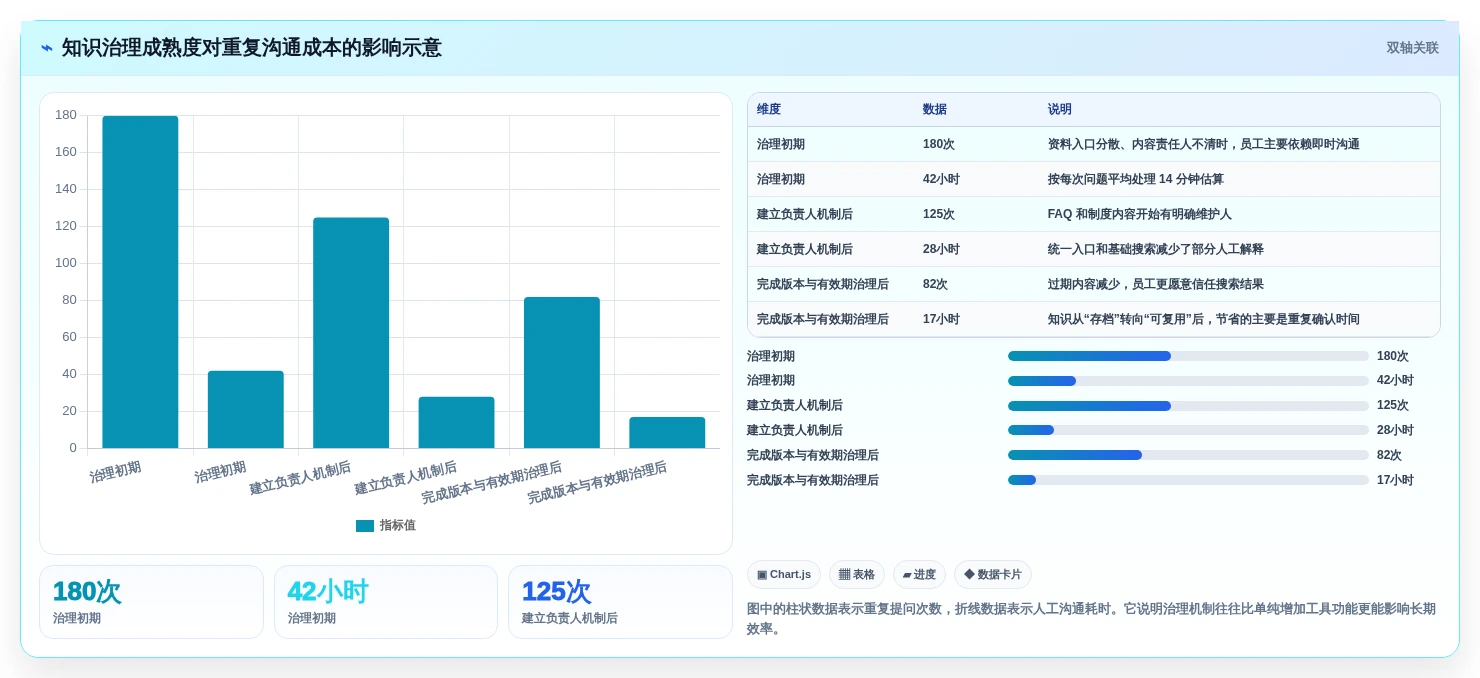Click table cell 42小时
This screenshot has width=1480, height=678.
point(941,179)
